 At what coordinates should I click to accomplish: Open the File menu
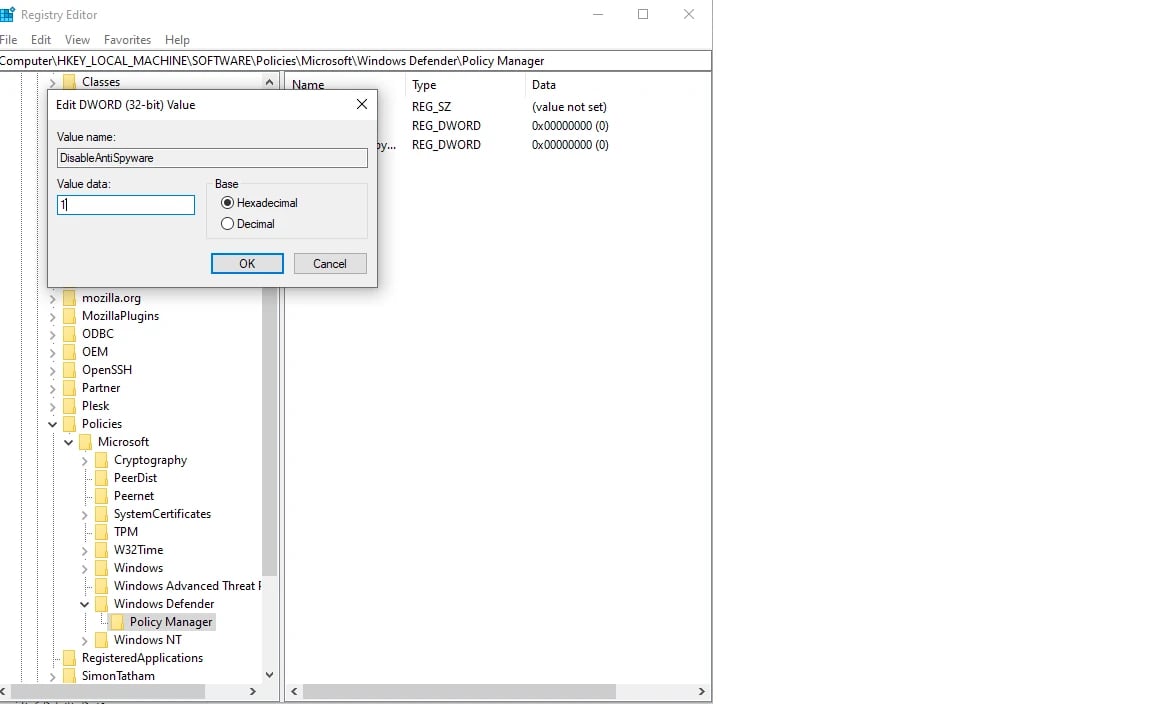[9, 40]
